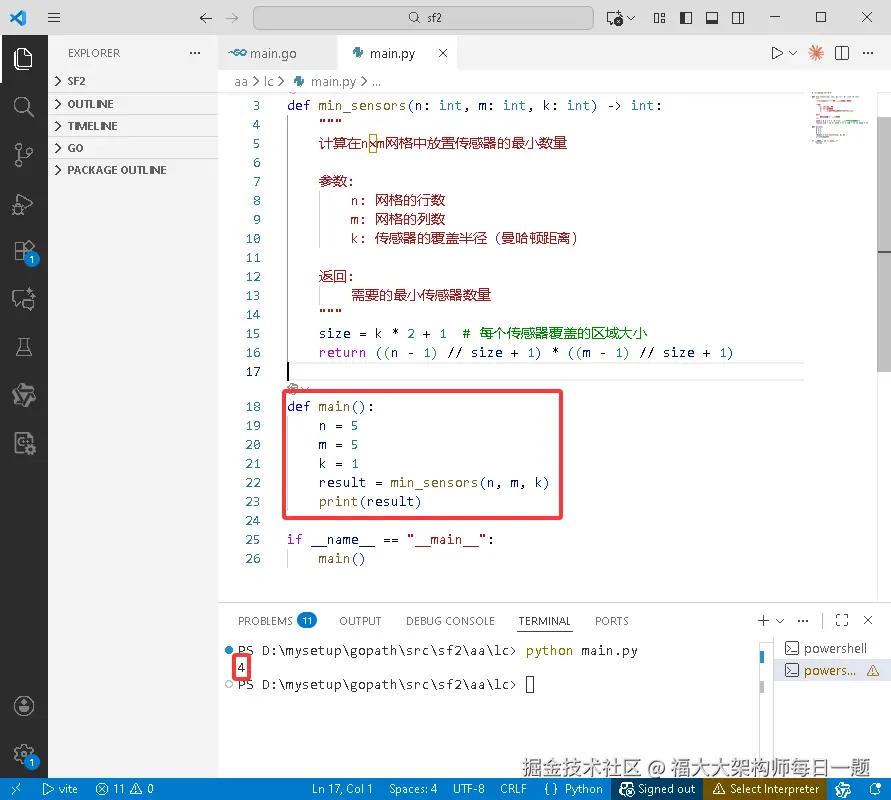Open the hamburger application menu
Image resolution: width=891 pixels, height=800 pixels.
click(x=54, y=18)
